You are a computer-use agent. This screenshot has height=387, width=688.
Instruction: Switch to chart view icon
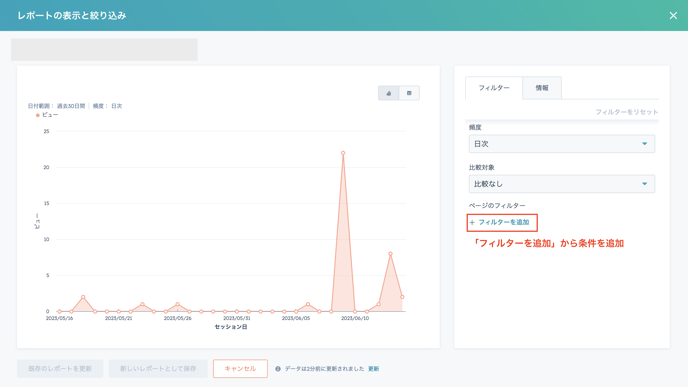pos(388,93)
